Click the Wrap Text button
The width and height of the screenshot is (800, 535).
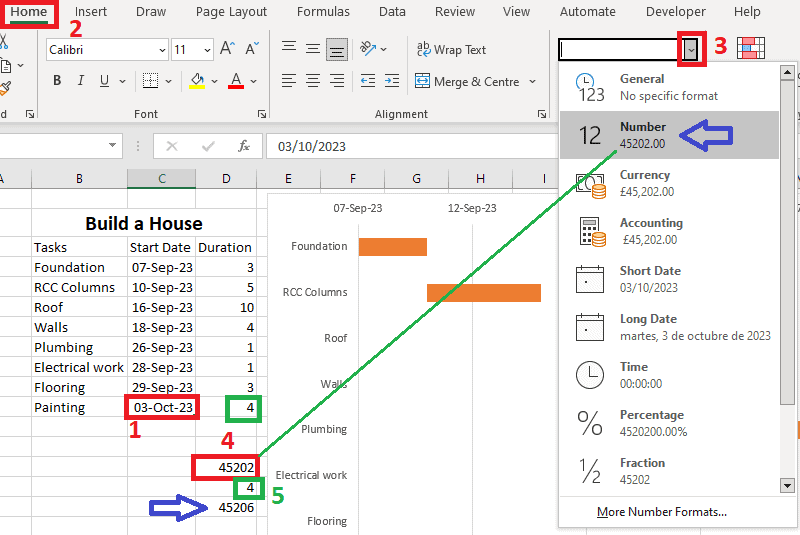[451, 49]
